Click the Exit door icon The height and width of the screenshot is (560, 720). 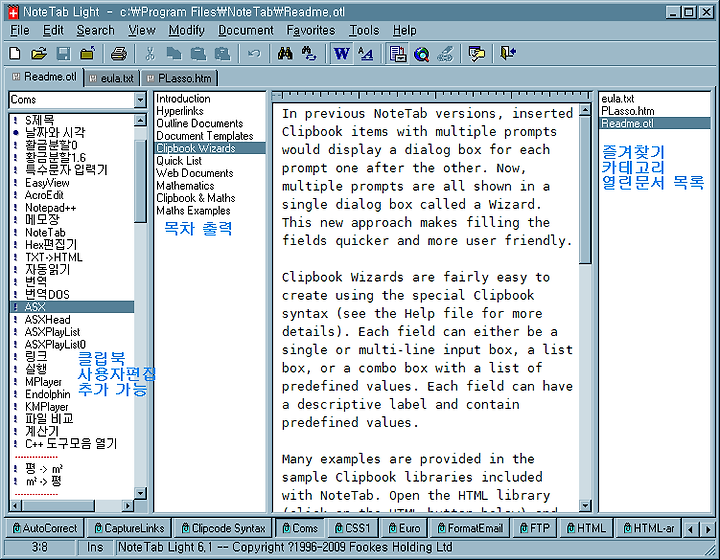[508, 54]
